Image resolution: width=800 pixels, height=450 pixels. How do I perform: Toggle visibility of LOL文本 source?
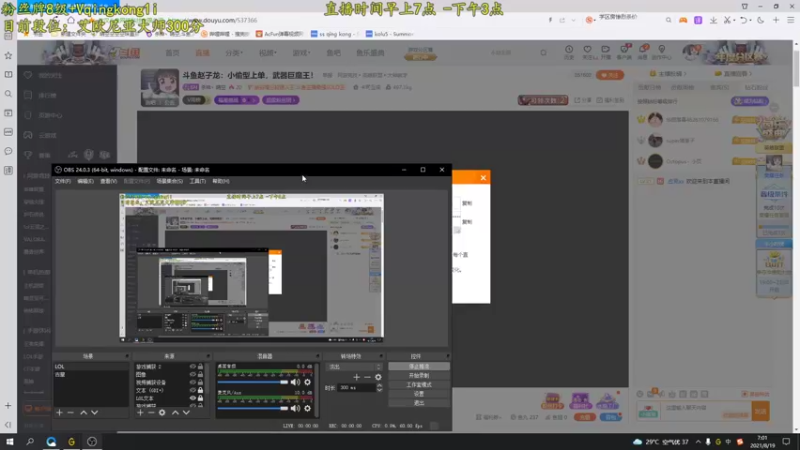pos(192,398)
